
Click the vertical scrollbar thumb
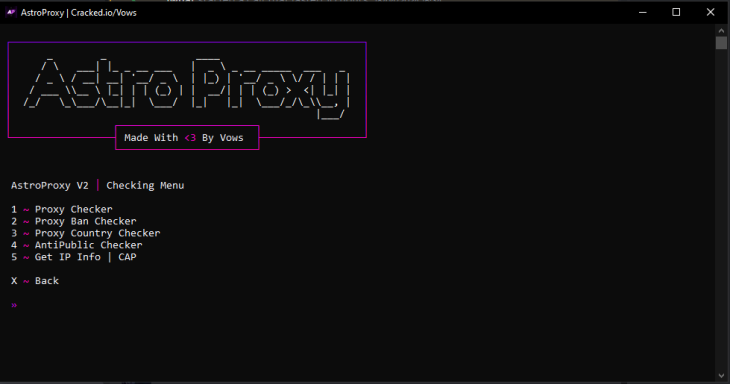721,43
